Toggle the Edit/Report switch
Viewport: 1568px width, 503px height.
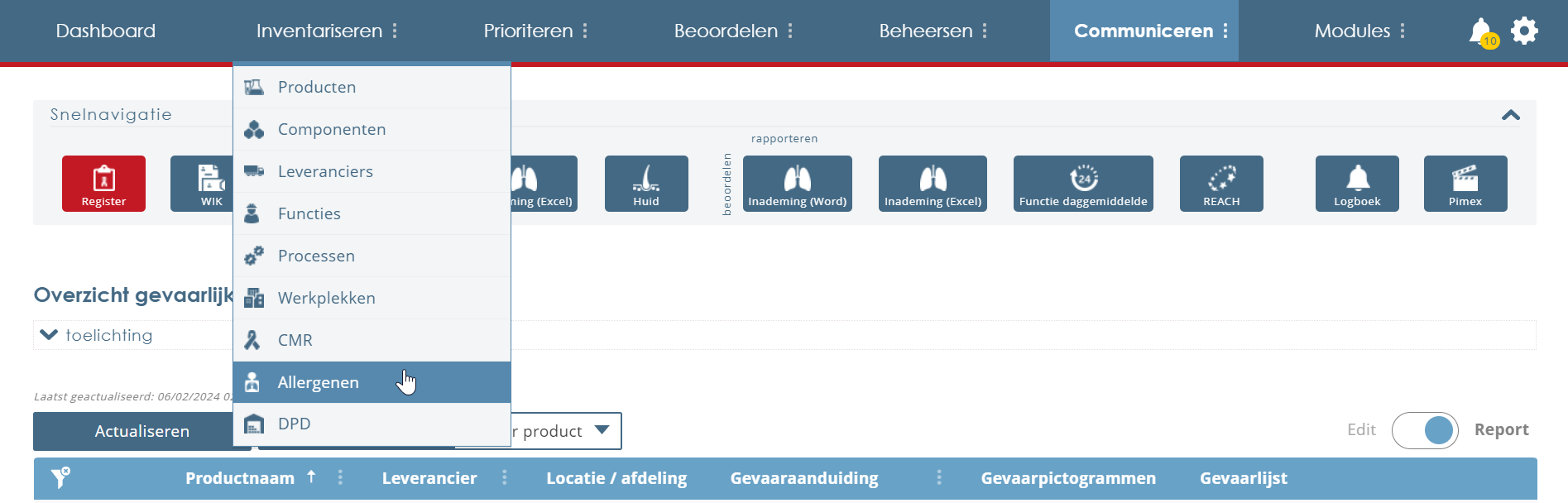coord(1425,430)
